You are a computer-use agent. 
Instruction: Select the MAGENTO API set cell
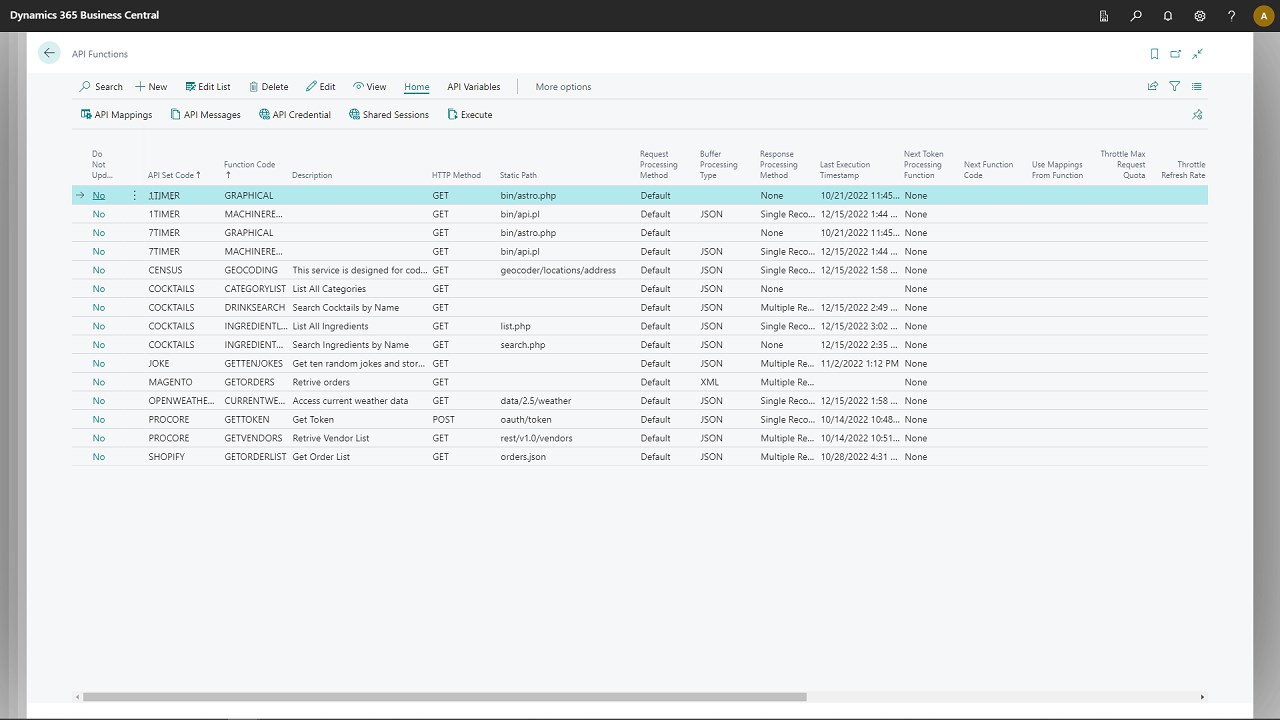tap(170, 382)
